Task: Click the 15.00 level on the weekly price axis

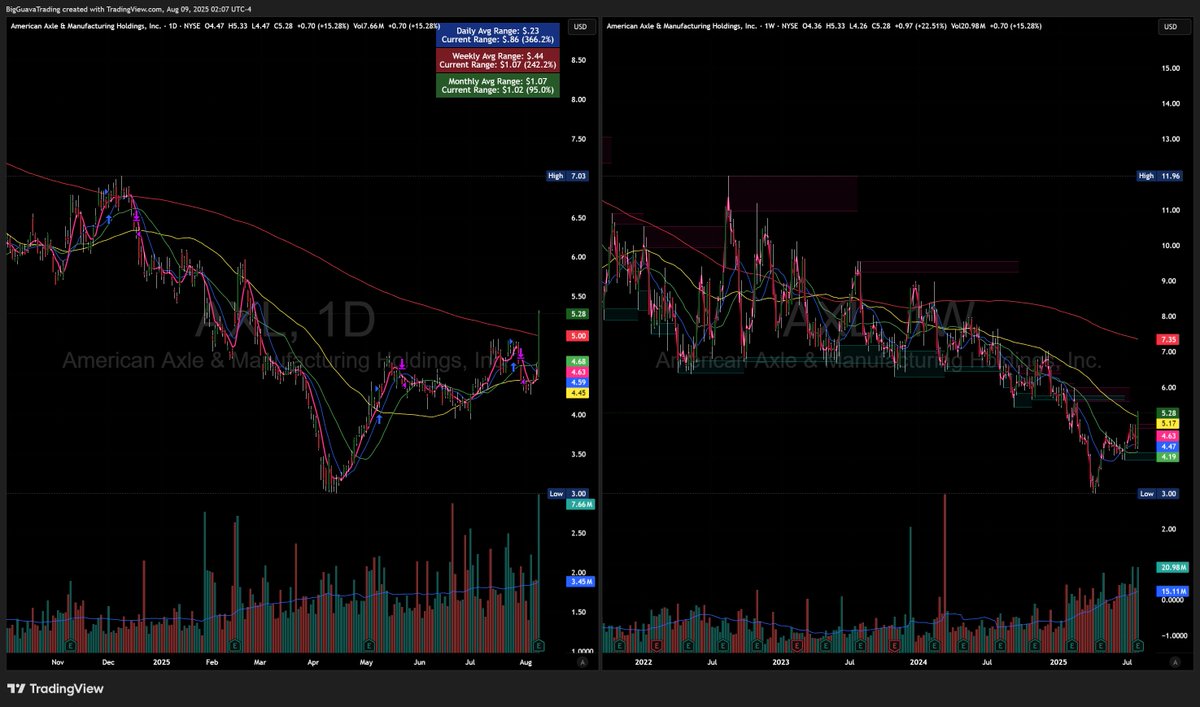Action: point(1170,67)
